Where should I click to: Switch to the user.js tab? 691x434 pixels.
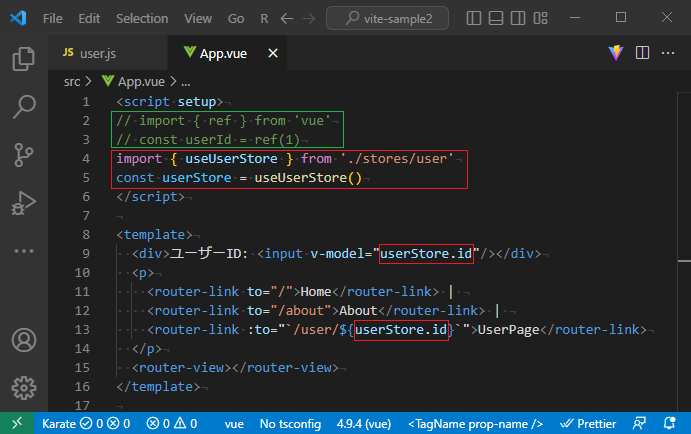coord(108,53)
